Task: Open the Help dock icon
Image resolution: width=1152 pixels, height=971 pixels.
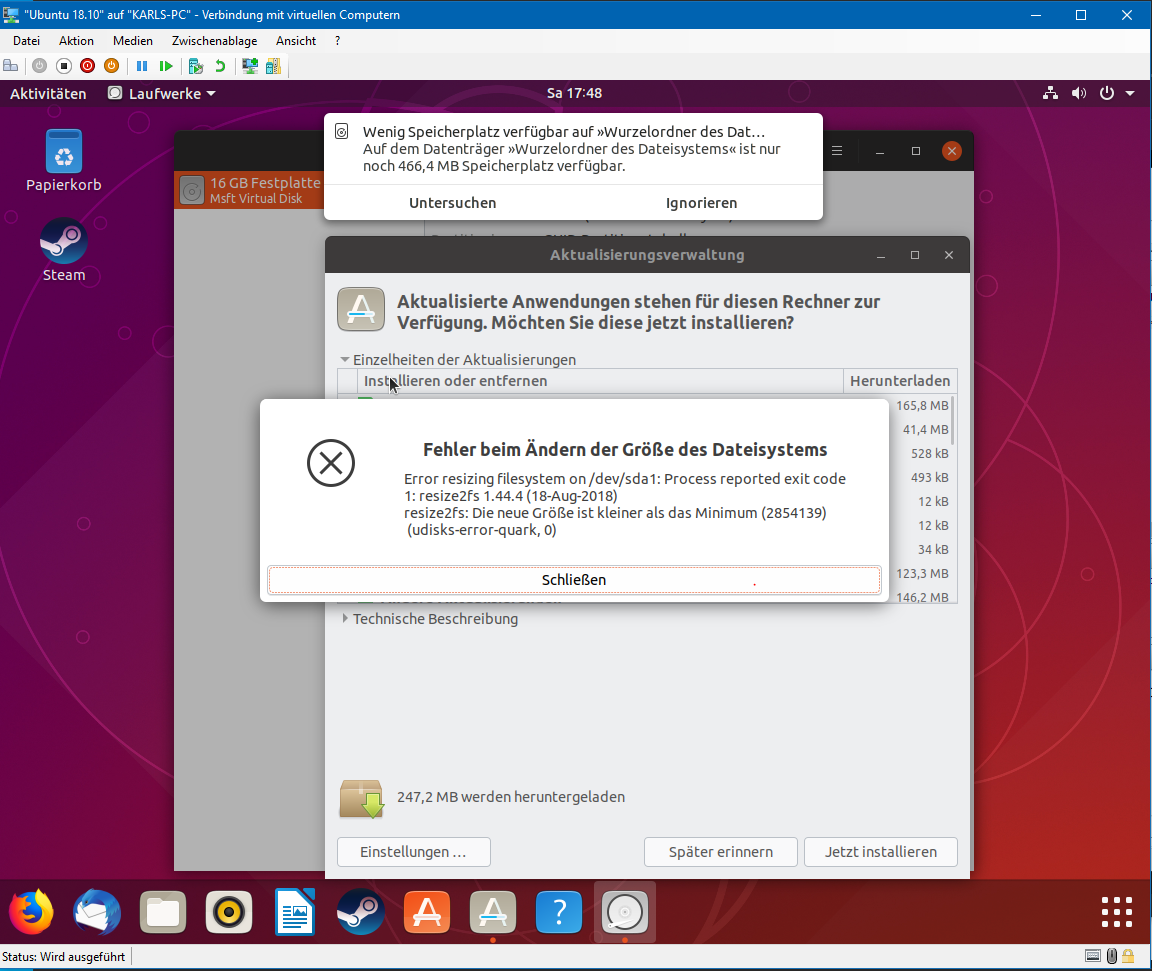Action: (558, 912)
